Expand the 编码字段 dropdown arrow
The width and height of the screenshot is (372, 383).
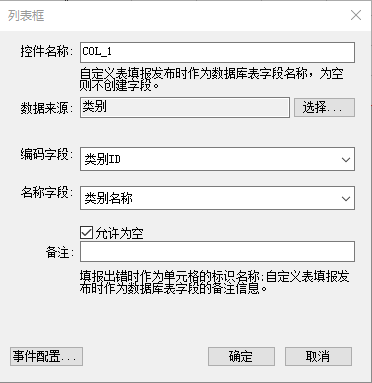[346, 160]
